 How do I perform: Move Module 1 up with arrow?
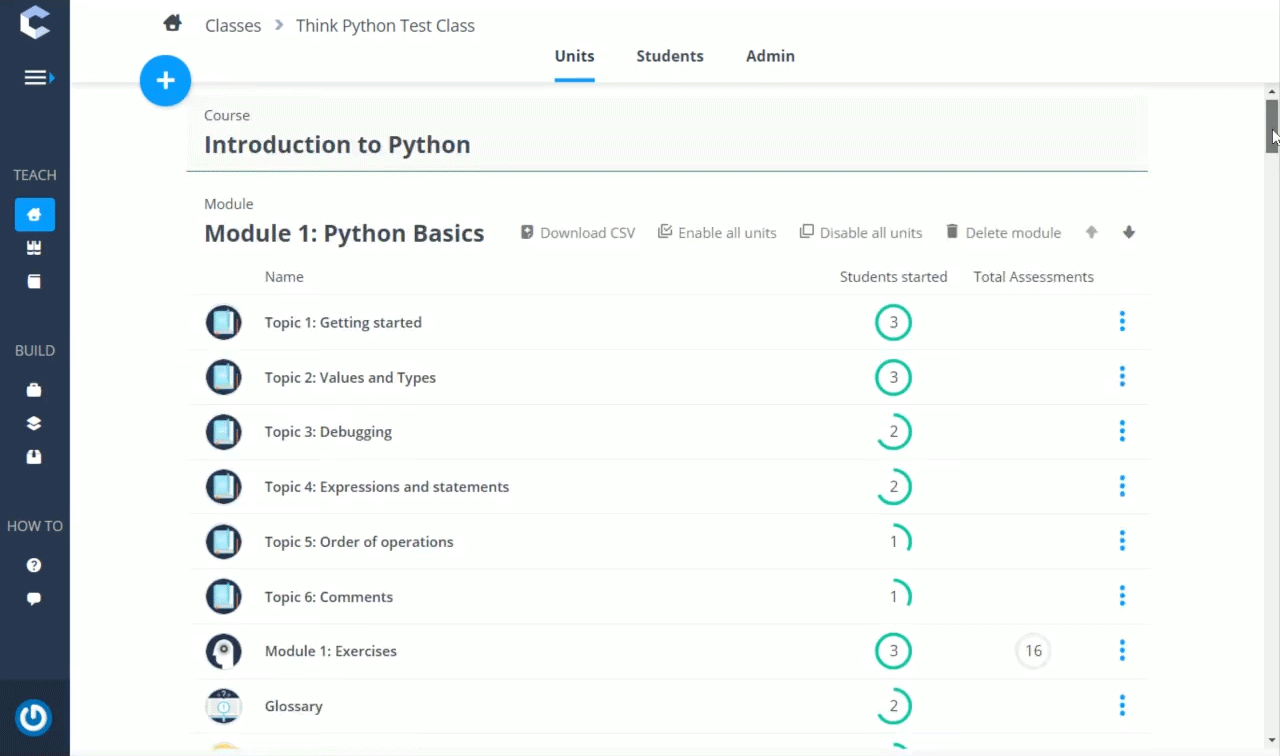[1091, 232]
